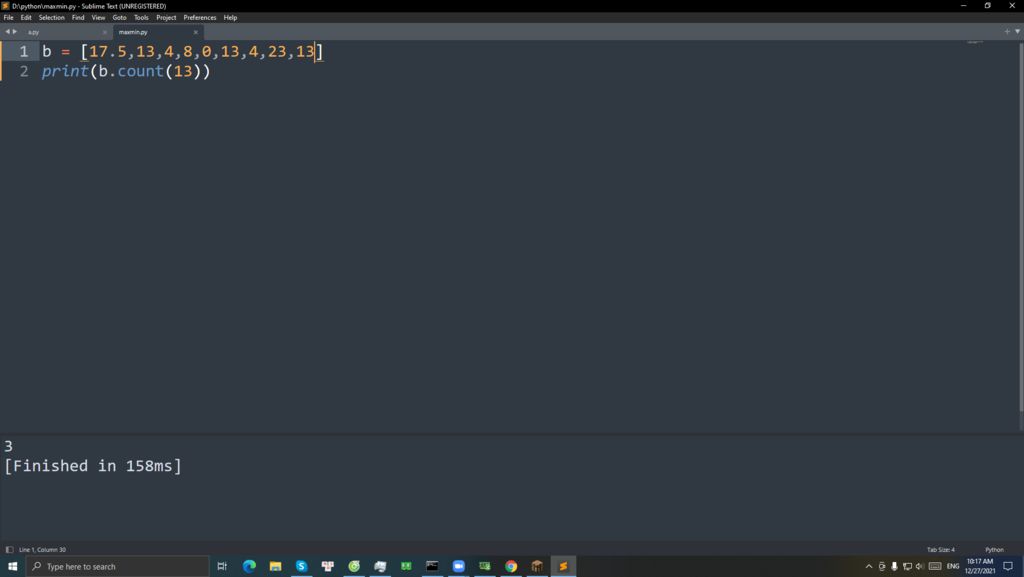Open Zoom from the taskbar
Screen dimensions: 1024x577
[x=458, y=566]
